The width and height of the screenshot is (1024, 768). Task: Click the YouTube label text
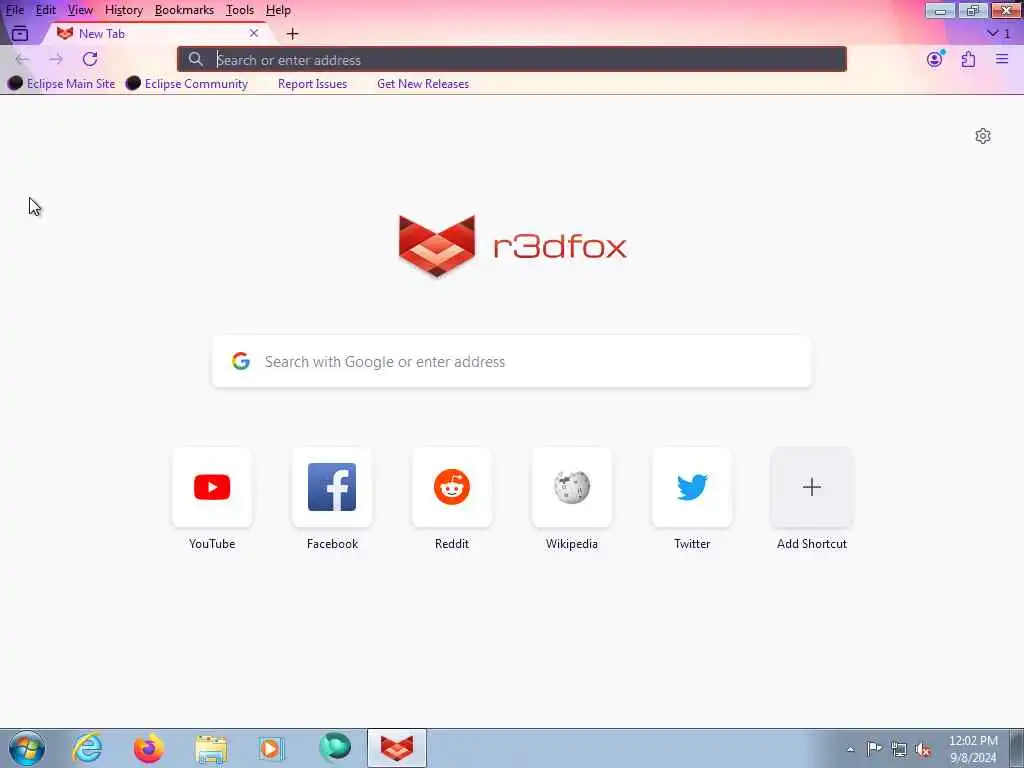coord(212,544)
